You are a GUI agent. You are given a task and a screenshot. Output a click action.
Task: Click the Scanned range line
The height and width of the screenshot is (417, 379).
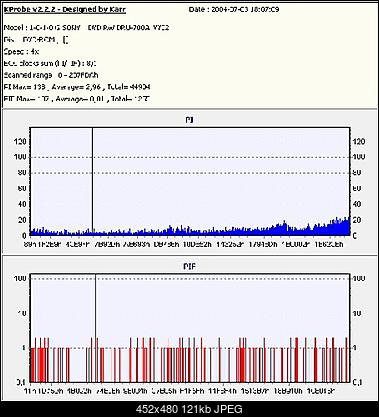pyautogui.click(x=51, y=75)
